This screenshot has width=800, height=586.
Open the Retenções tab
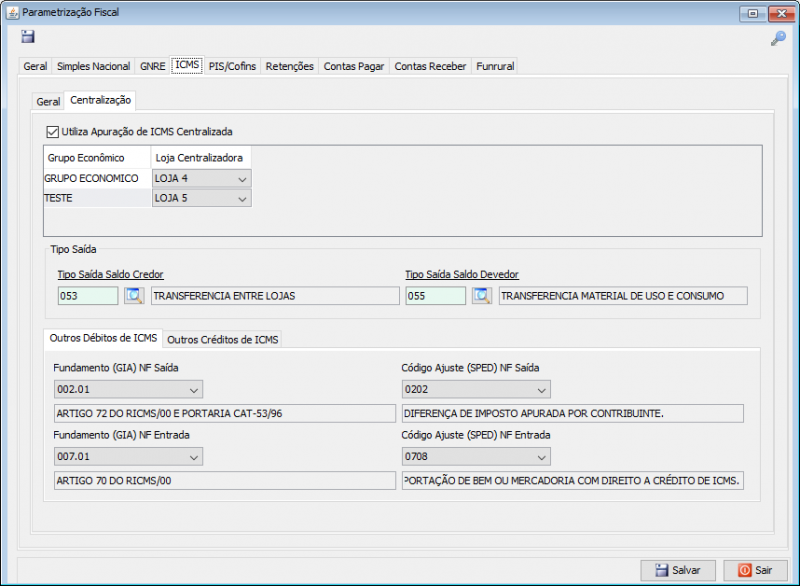(x=289, y=66)
